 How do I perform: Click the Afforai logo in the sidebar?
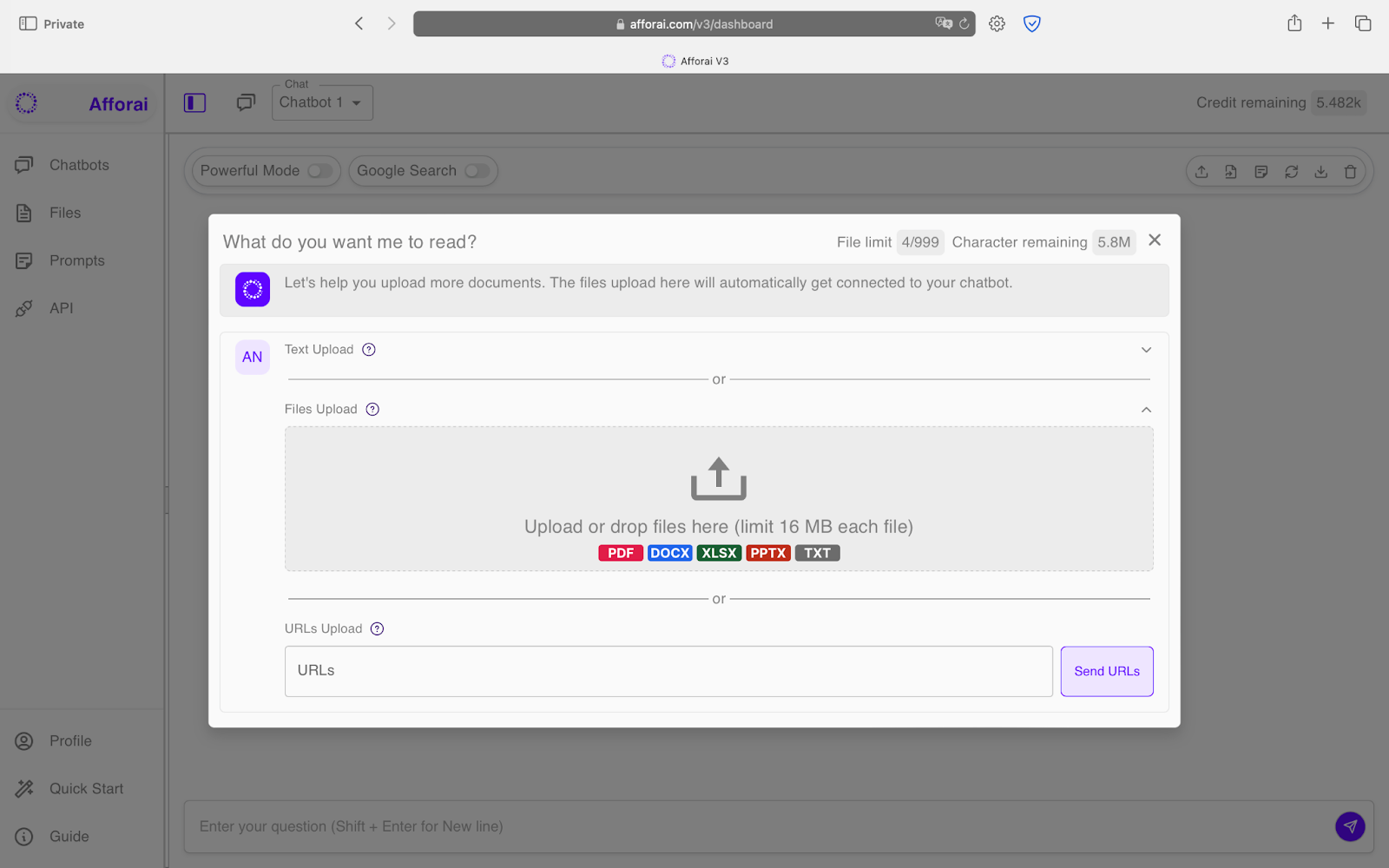point(26,103)
